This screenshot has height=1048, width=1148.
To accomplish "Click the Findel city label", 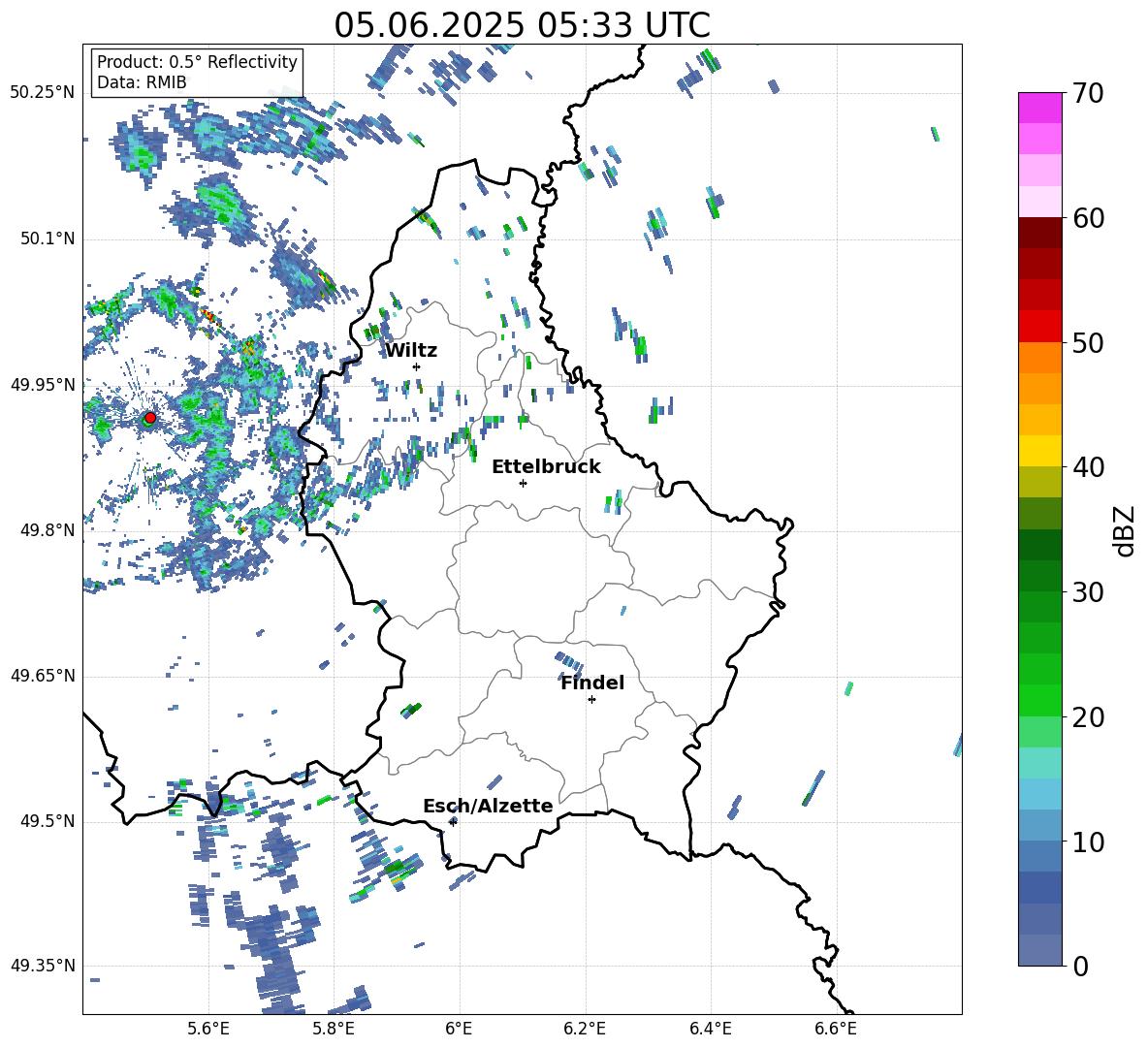I will [x=592, y=683].
